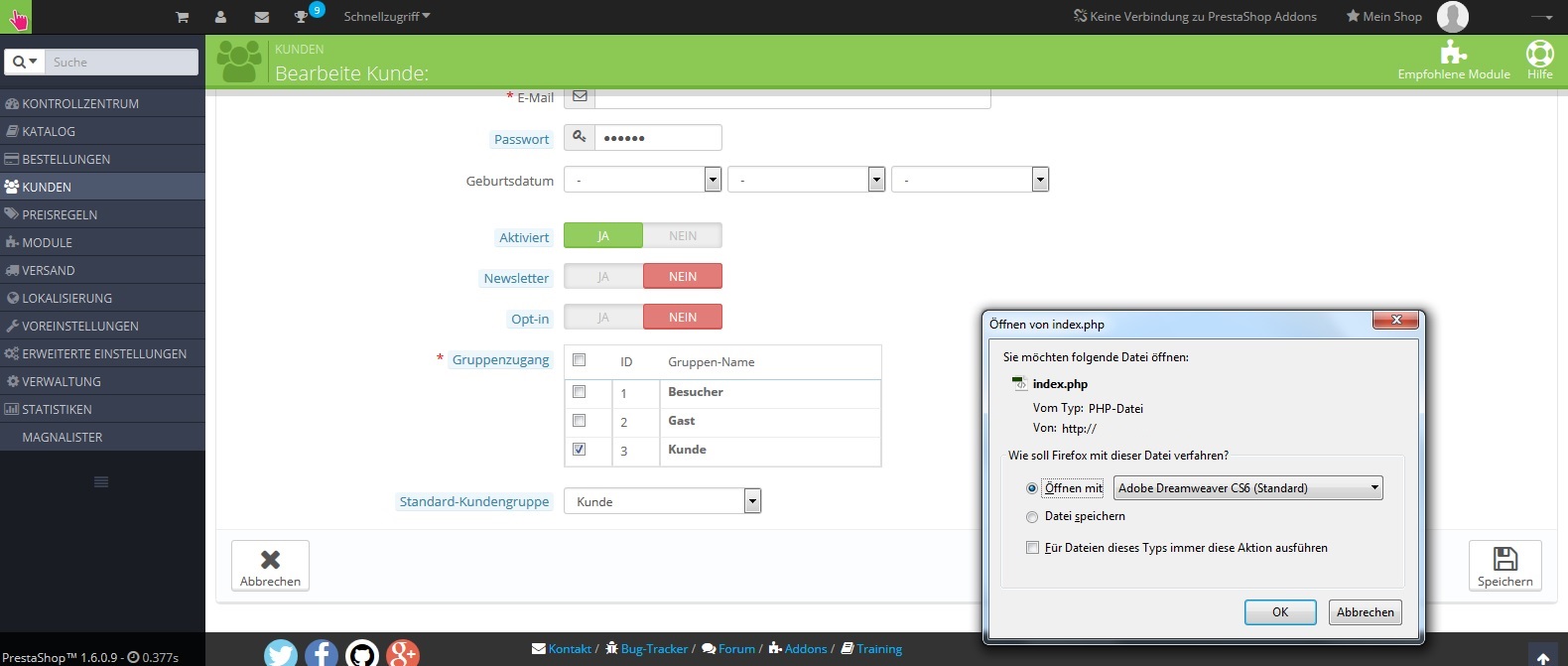Image resolution: width=1568 pixels, height=666 pixels.
Task: Click the Speichern save button
Action: pos(1505,566)
